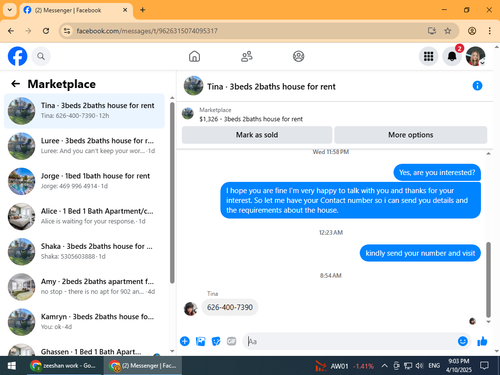
Task: Click the $1,326 listing title link
Action: [251, 119]
